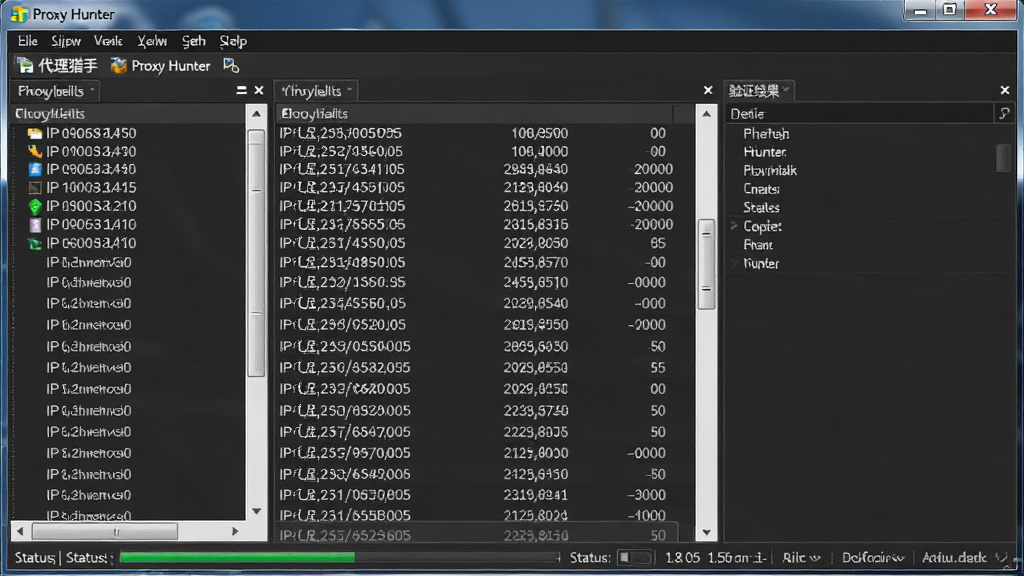Toggle the Status switch in status bar

tap(634, 558)
